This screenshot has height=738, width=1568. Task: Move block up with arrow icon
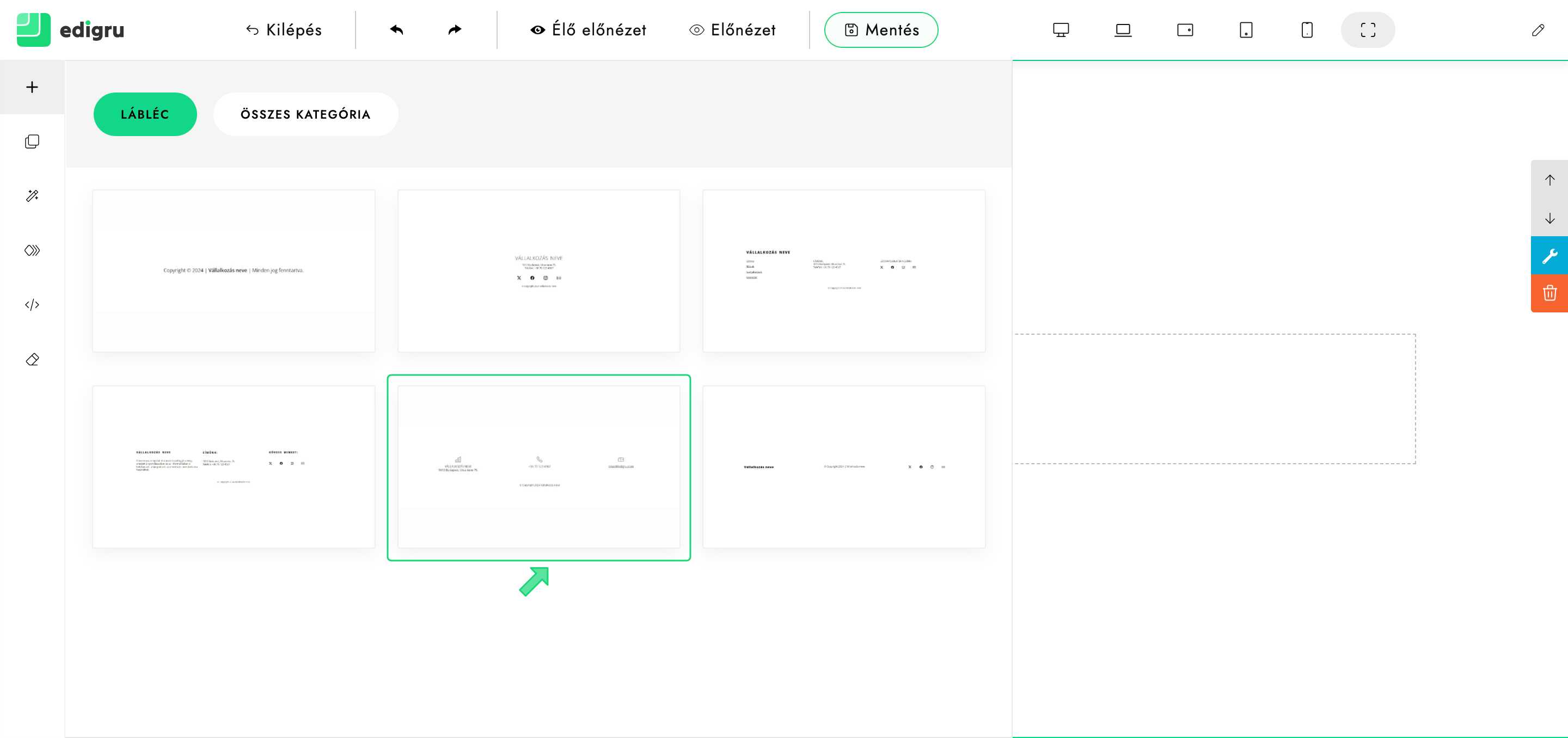1549,180
